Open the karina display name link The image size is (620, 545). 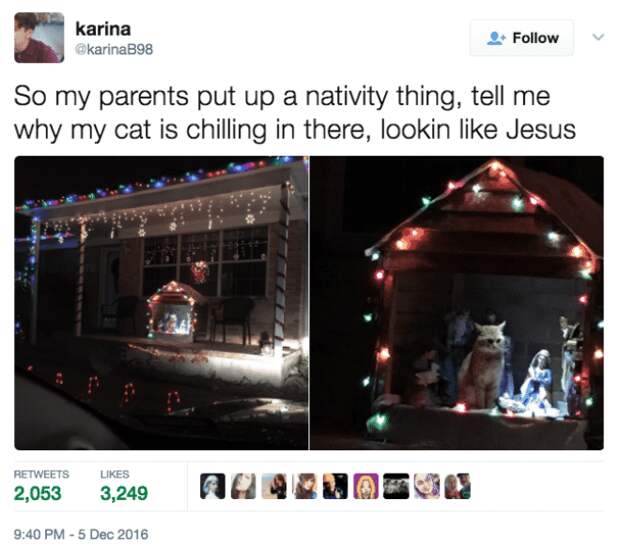click(103, 29)
